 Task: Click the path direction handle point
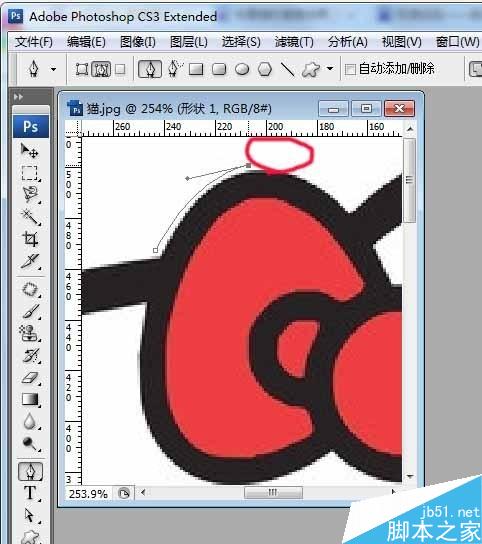(187, 178)
